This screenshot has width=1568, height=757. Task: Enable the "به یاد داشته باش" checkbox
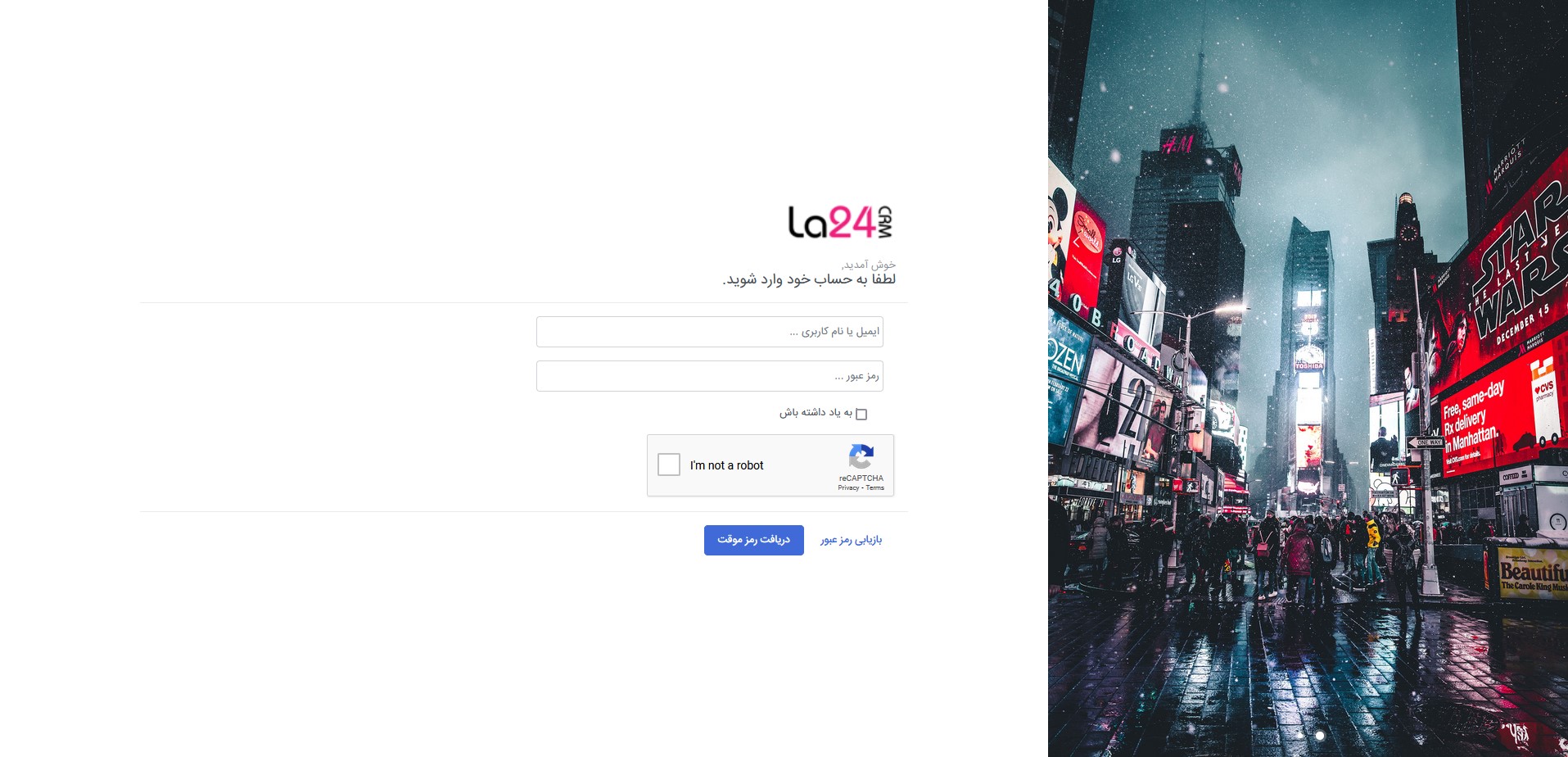[861, 414]
